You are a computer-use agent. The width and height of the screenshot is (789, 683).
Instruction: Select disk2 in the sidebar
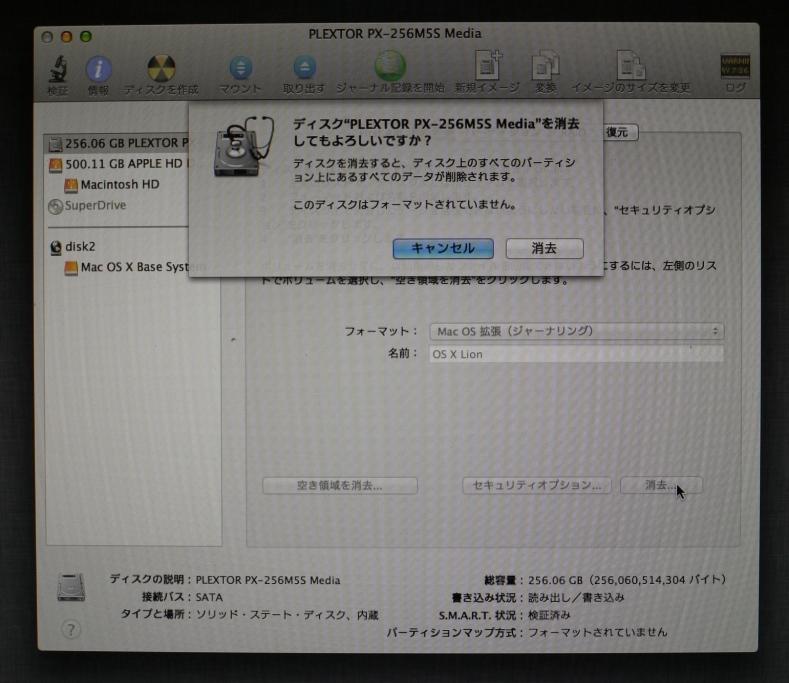coord(73,247)
